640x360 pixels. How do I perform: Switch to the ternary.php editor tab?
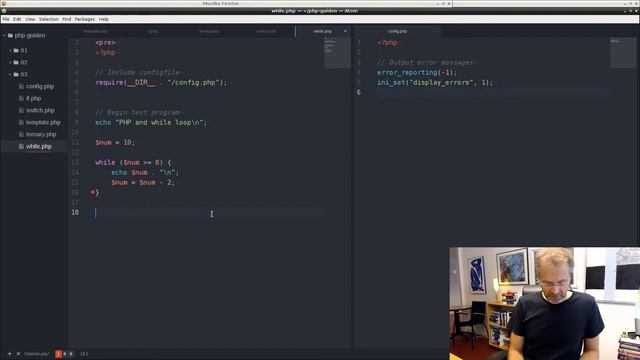[x=209, y=31]
